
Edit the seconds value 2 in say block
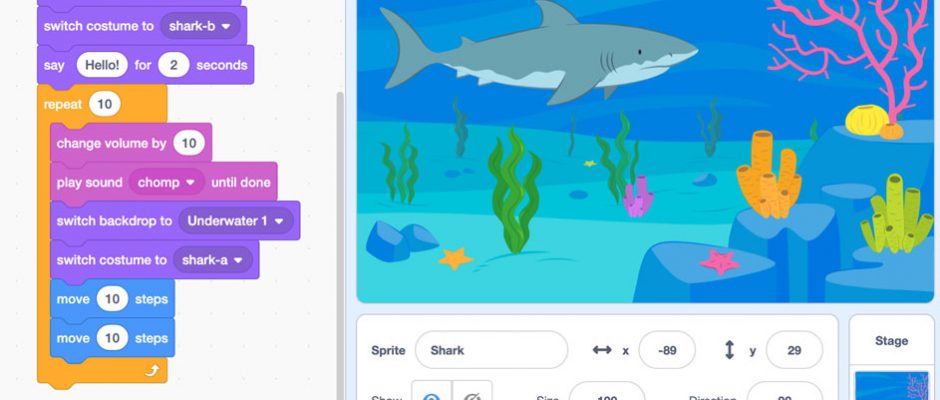[174, 65]
